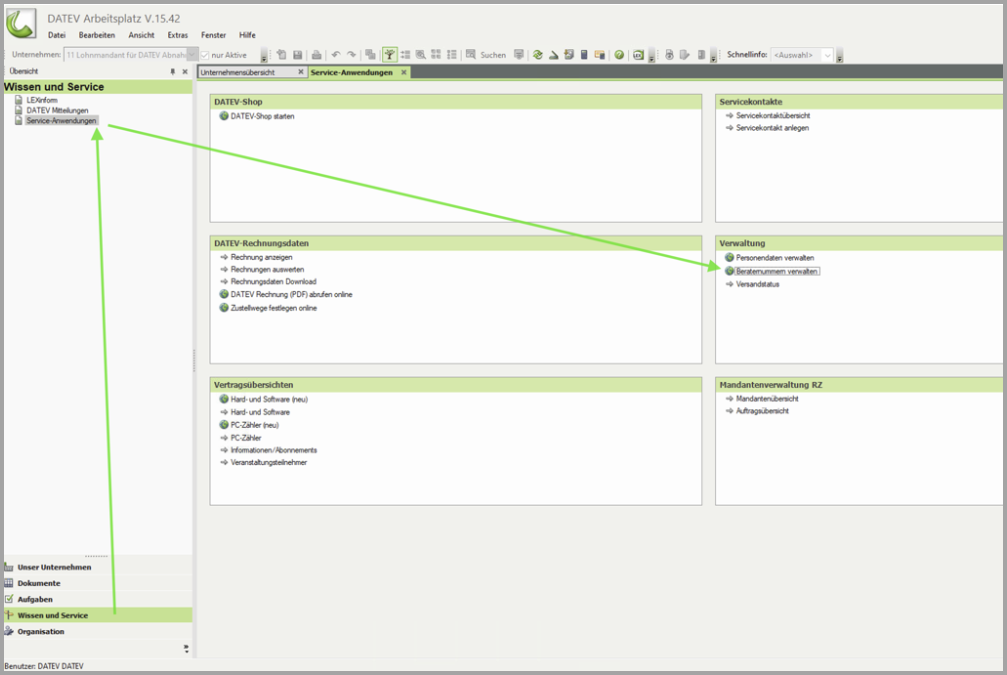
Task: Click the green refresh arrows toolbar icon
Action: click(537, 55)
